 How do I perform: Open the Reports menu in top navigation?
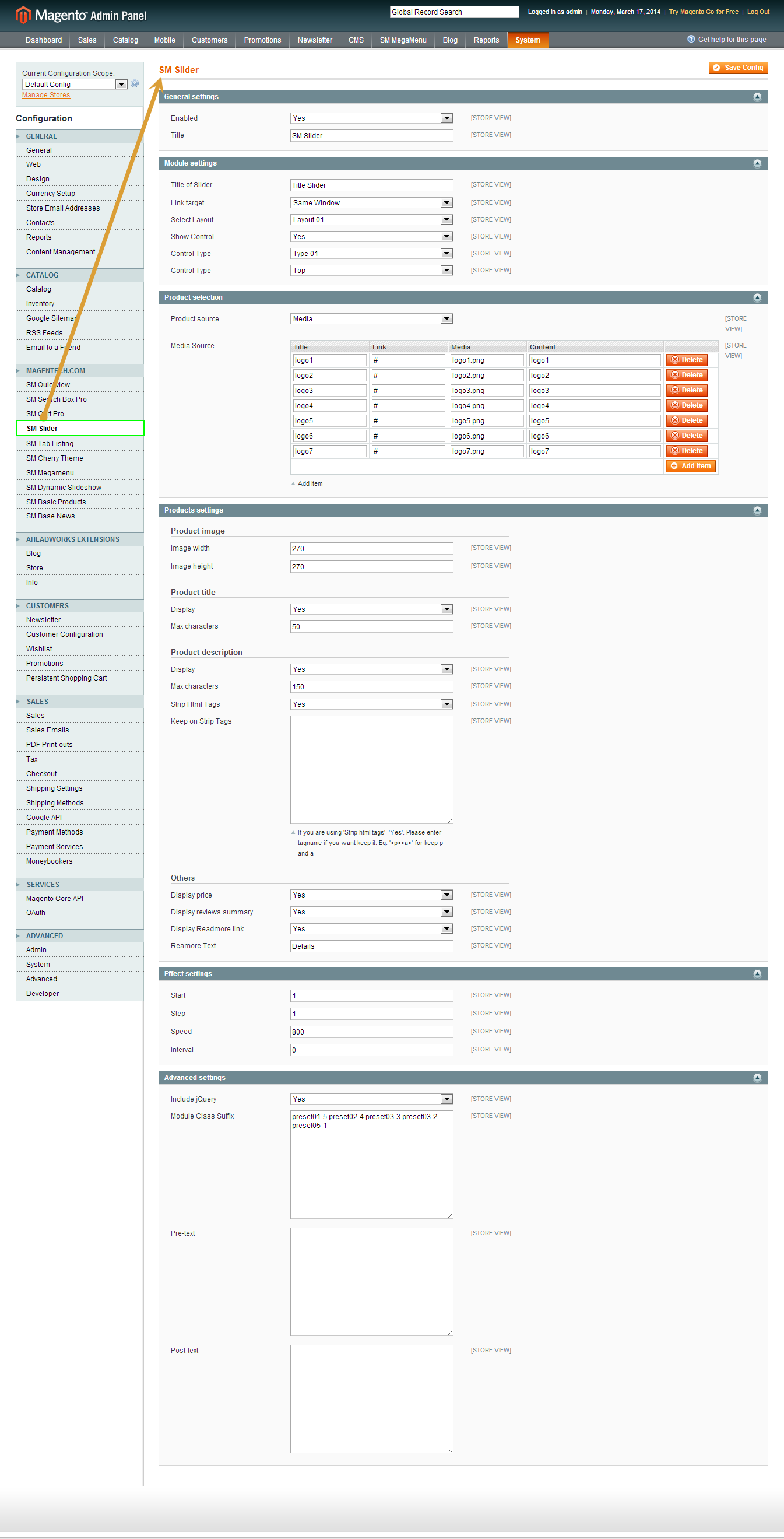point(487,40)
